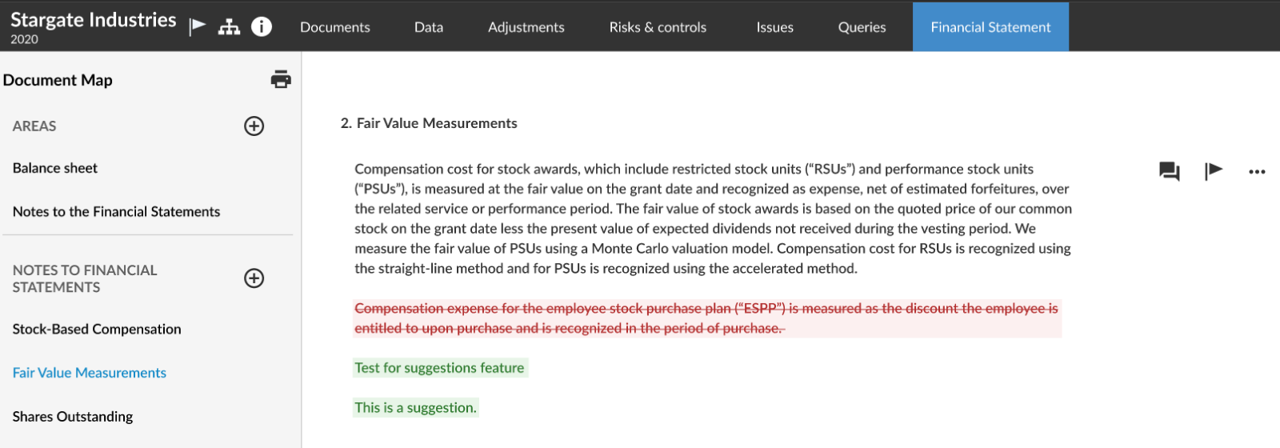Click the flag icon beside Stargate Industries
This screenshot has height=448, width=1280.
pos(198,26)
